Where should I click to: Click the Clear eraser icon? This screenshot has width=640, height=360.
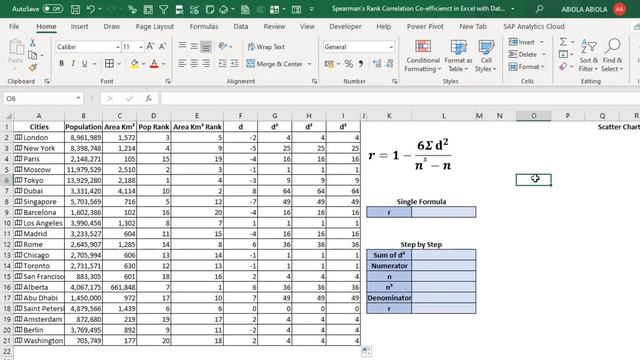tap(563, 67)
